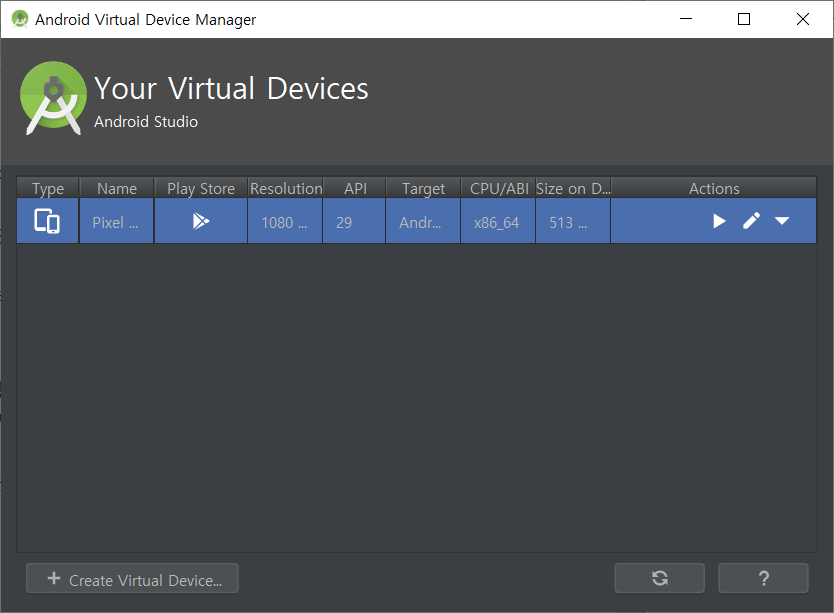Click the Size on D... column header
This screenshot has width=834, height=613.
(573, 188)
